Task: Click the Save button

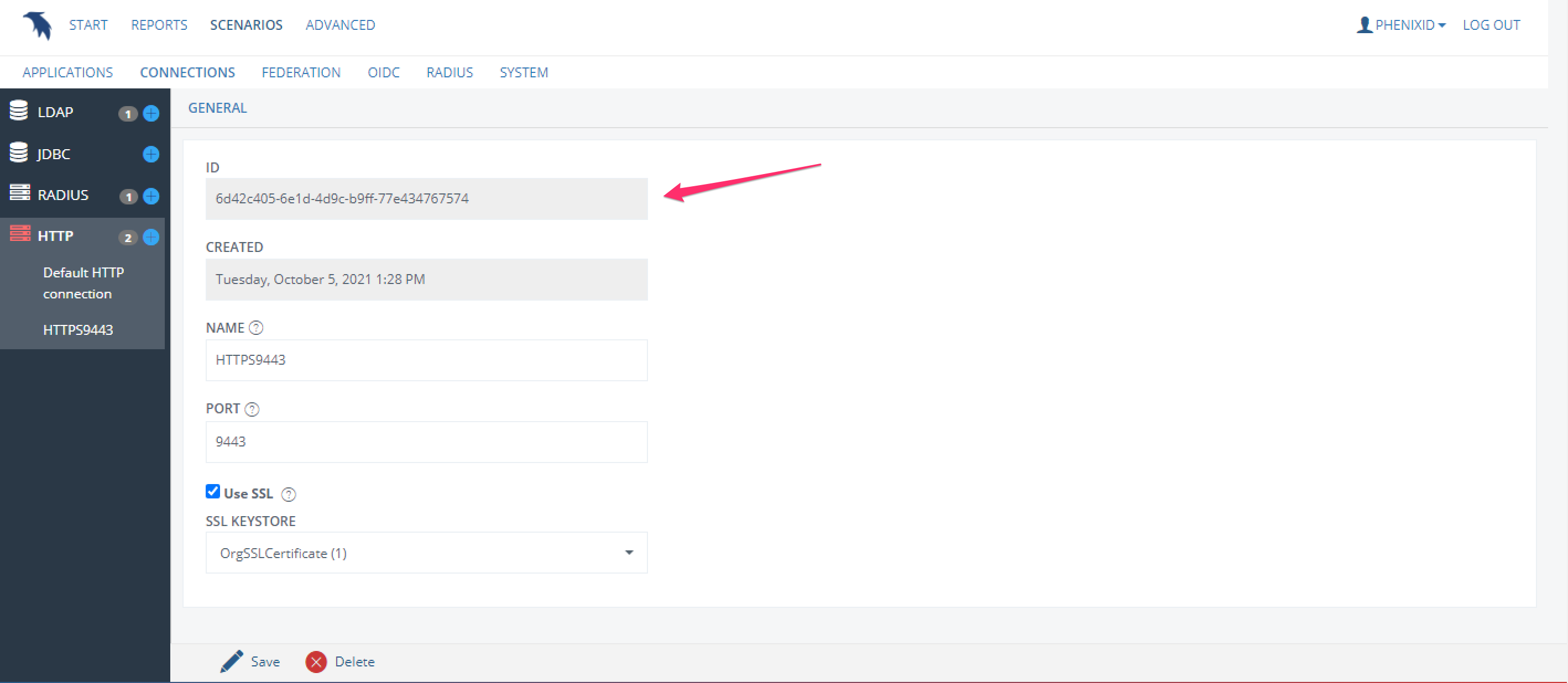Action: pyautogui.click(x=250, y=661)
